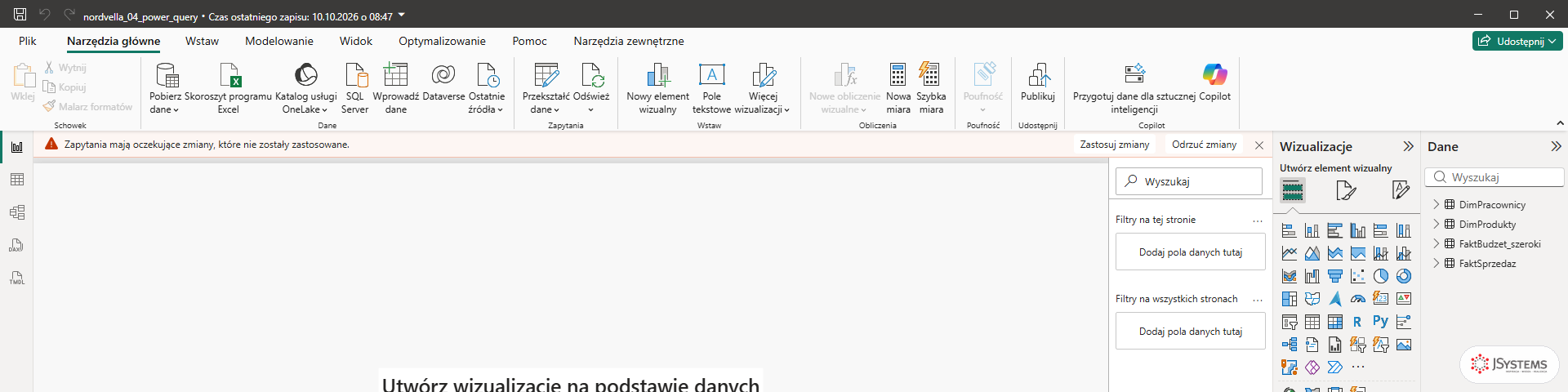Switch to Format visual brush tab
This screenshot has width=1568, height=392.
(x=1346, y=190)
